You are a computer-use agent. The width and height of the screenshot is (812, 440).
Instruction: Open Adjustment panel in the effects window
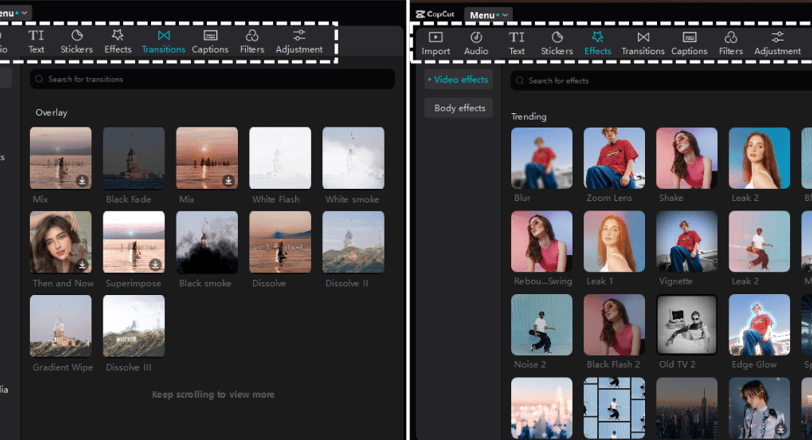(777, 43)
